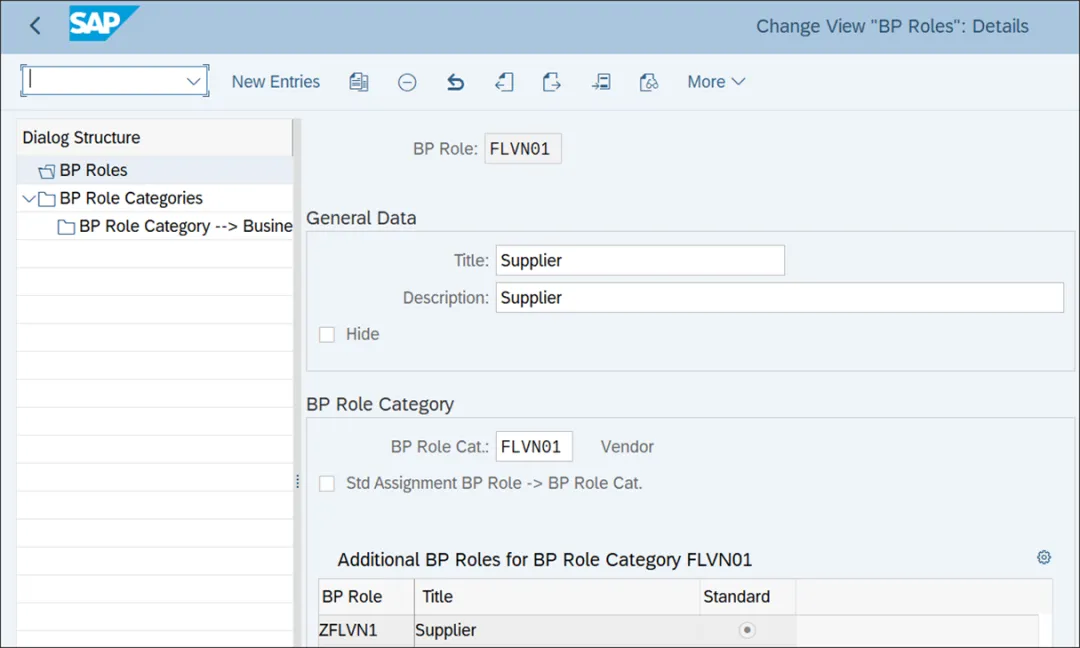Click the Delete (minus circle) icon
This screenshot has height=648, width=1080.
tap(407, 82)
